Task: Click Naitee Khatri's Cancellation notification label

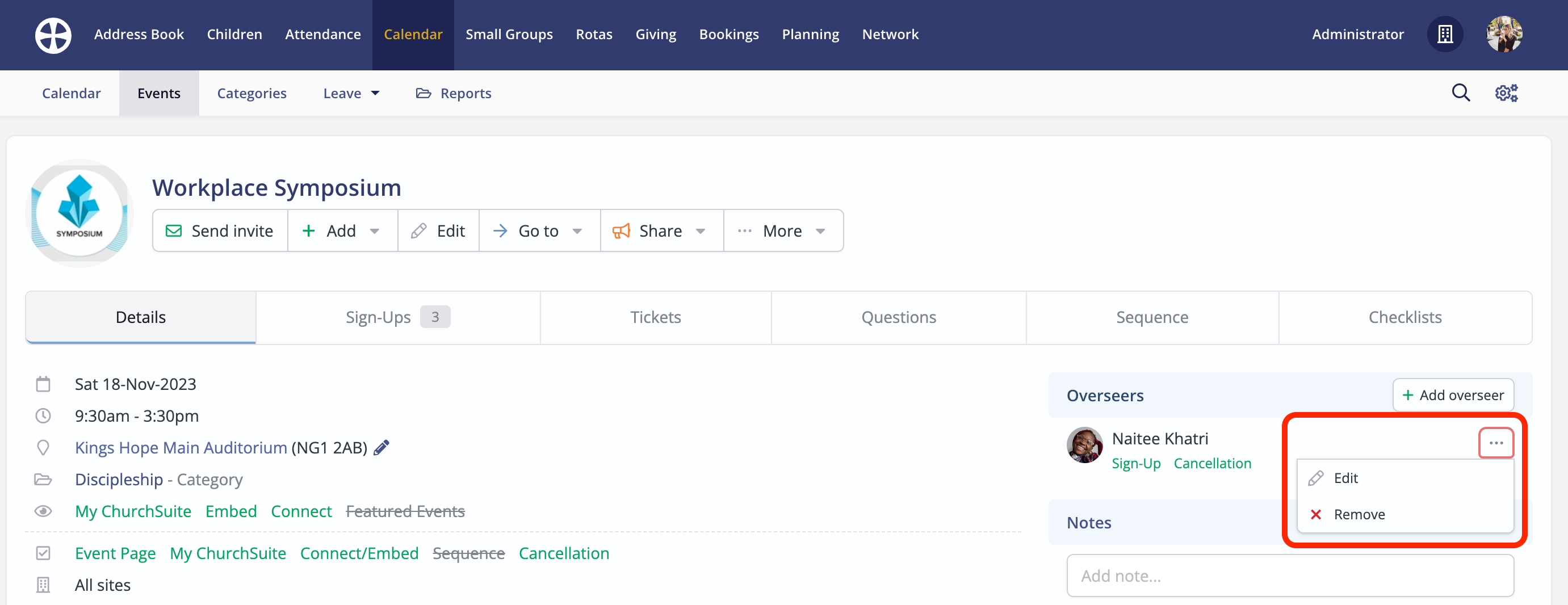Action: point(1212,463)
